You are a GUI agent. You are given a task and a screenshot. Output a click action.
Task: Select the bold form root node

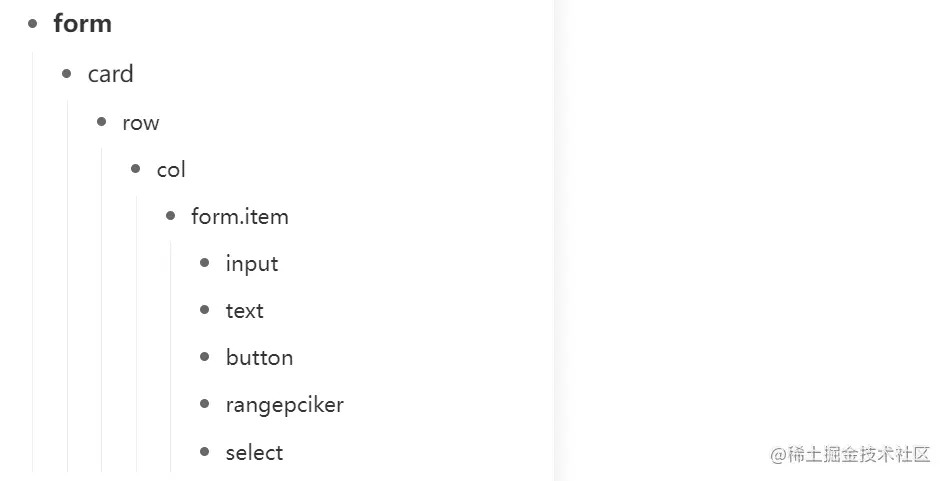click(x=83, y=23)
